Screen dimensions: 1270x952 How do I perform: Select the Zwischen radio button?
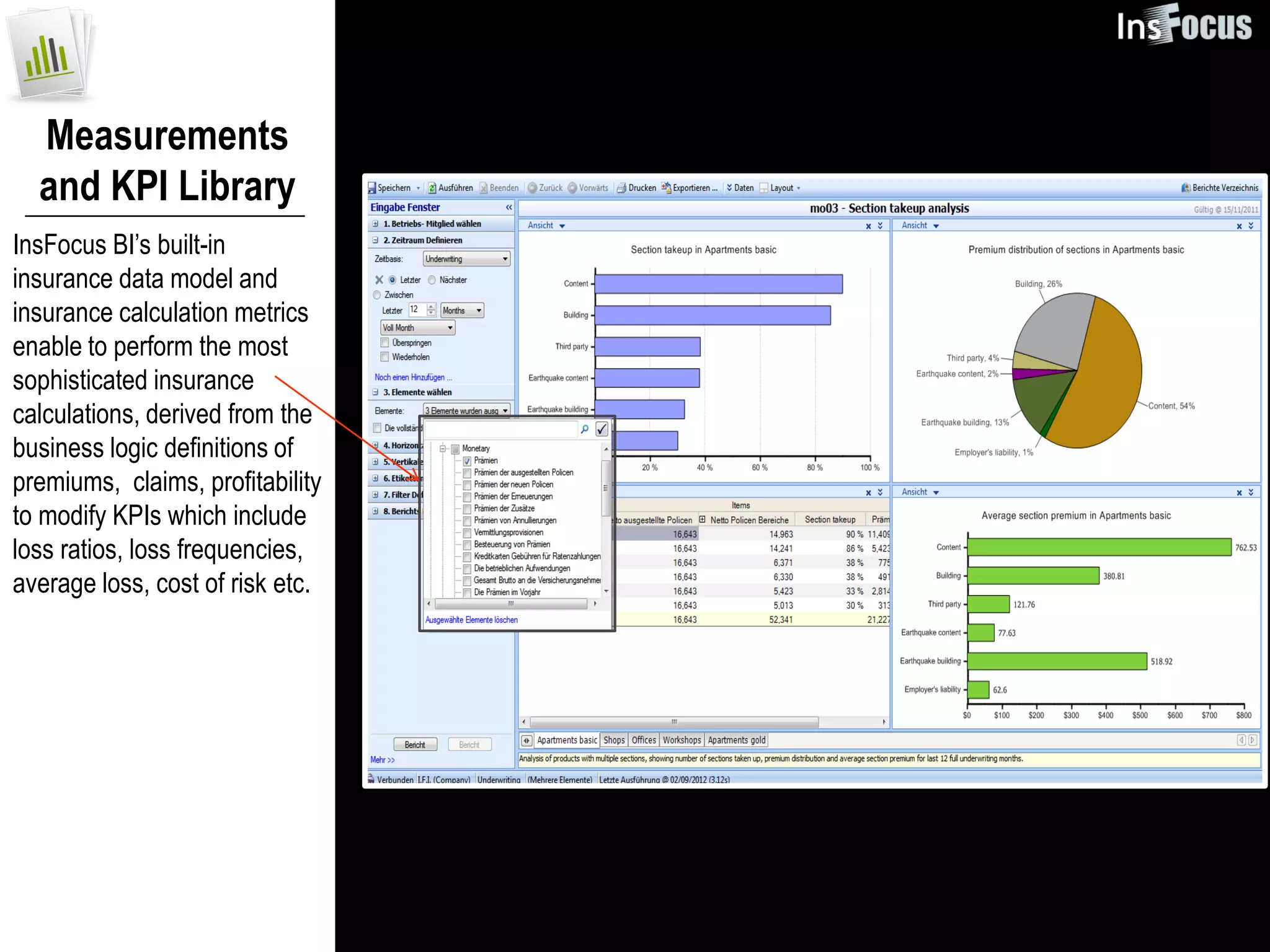tap(376, 295)
